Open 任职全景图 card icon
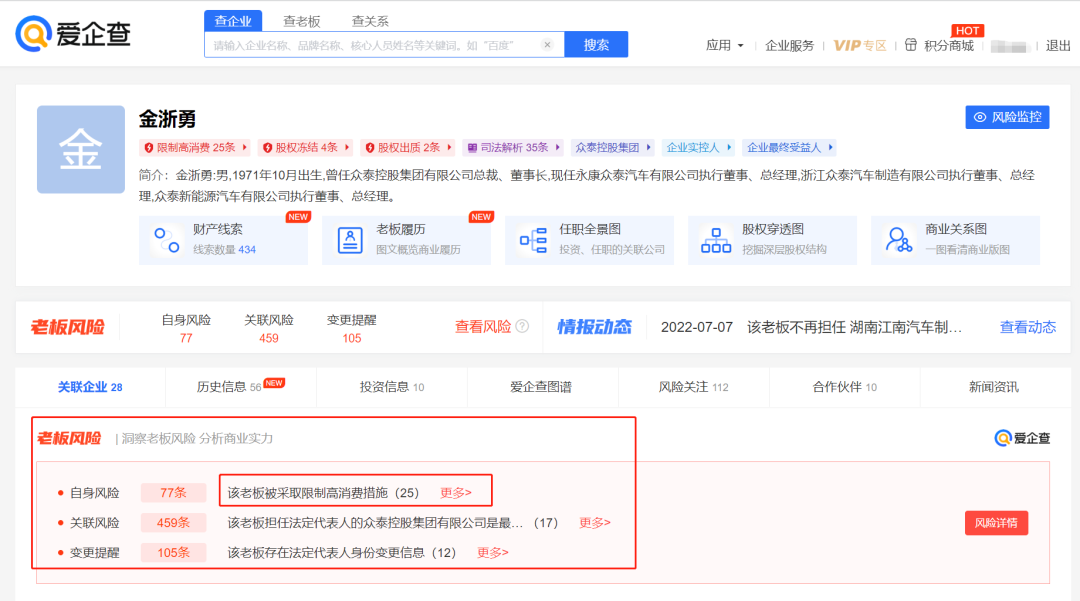Viewport: 1080px width, 601px height. [x=533, y=240]
